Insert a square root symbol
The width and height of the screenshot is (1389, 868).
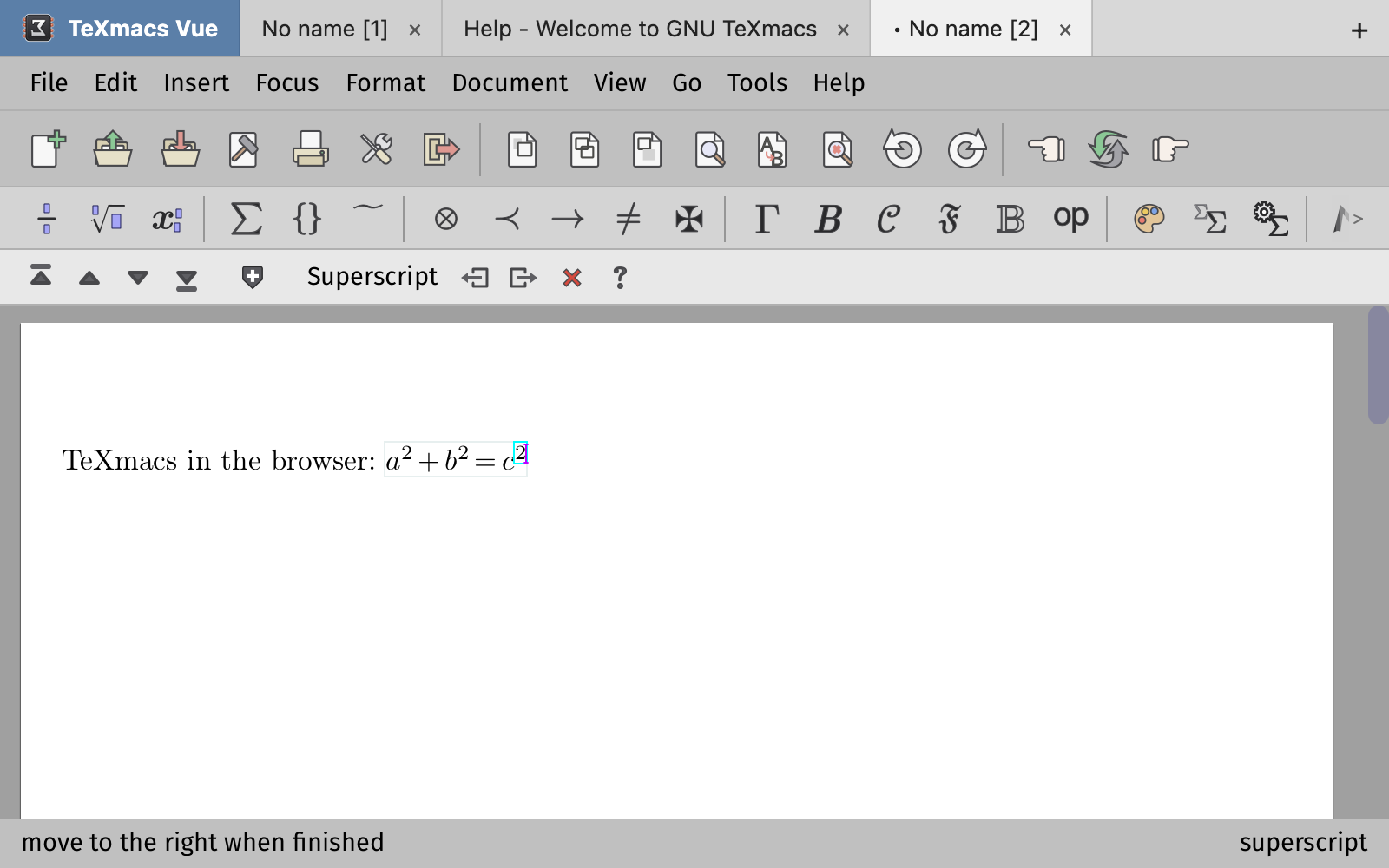108,219
